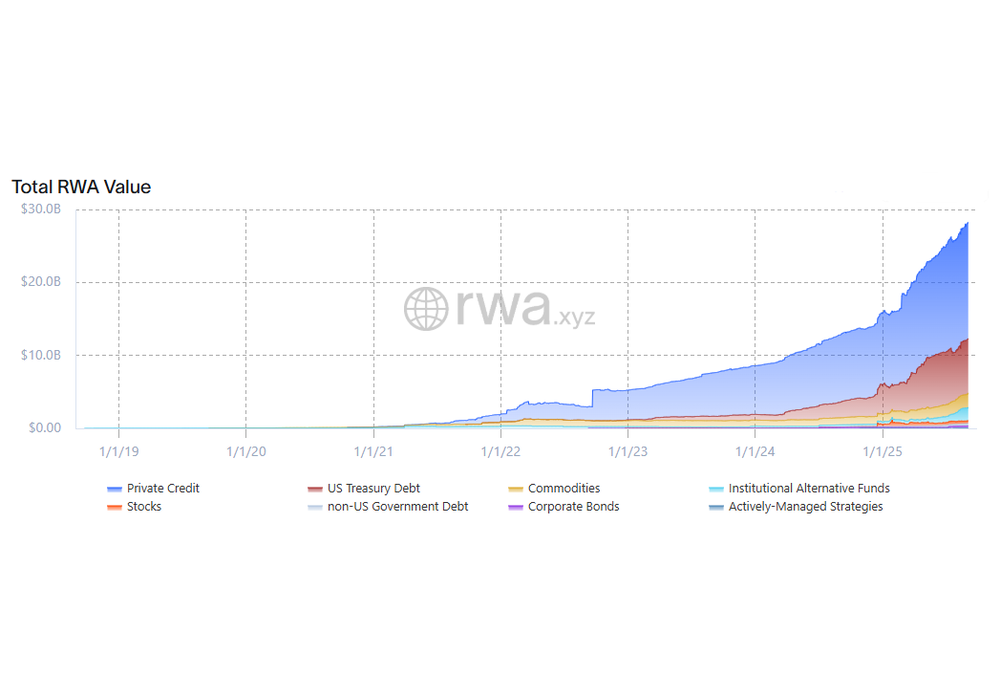
Task: Click the 1/1/19 x-axis date label
Action: tap(119, 451)
